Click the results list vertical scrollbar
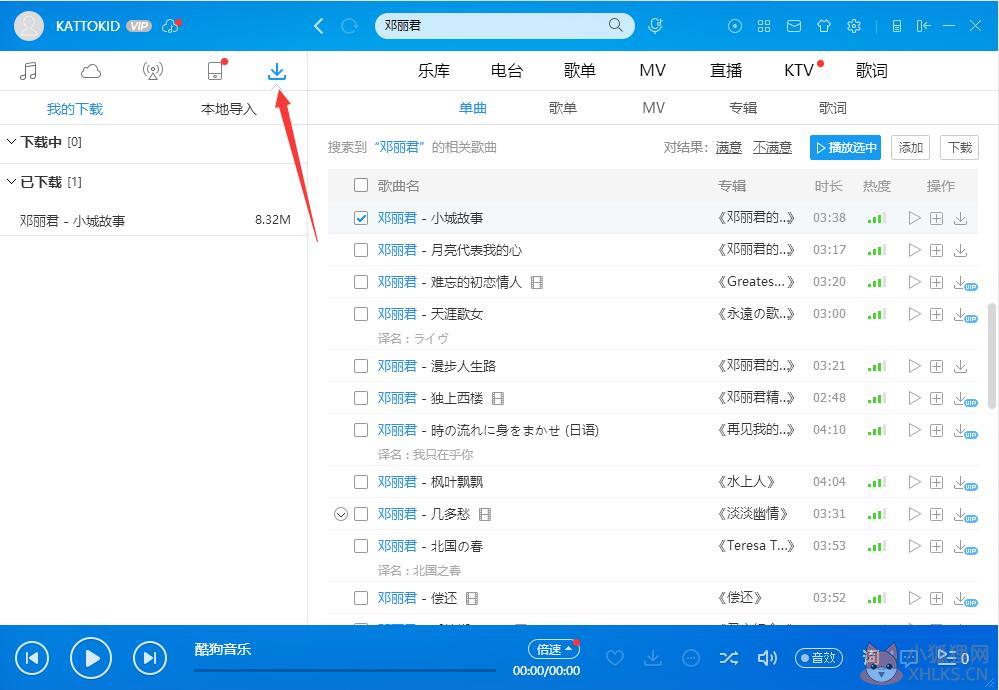The height and width of the screenshot is (690, 999). [x=992, y=356]
